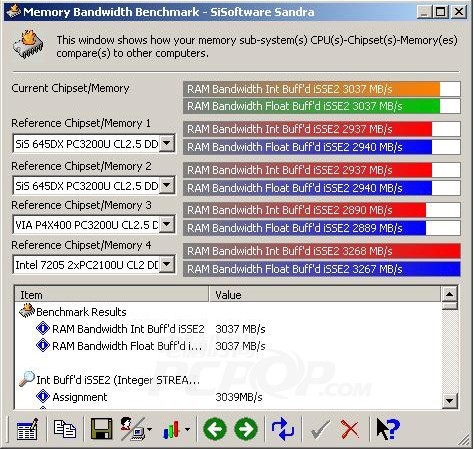The width and height of the screenshot is (474, 449).
Task: Open dropdown arrow next to bar chart icon
Action: coord(188,429)
